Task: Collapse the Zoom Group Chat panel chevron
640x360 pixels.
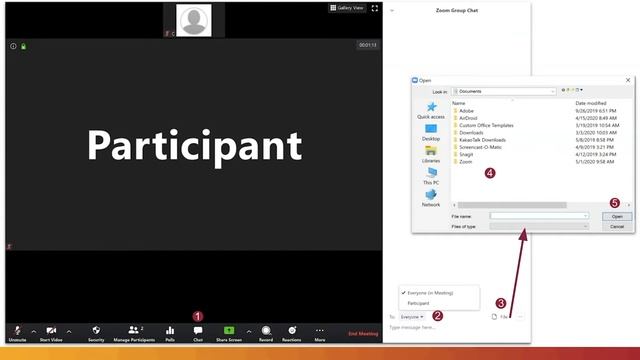Action: click(x=392, y=10)
